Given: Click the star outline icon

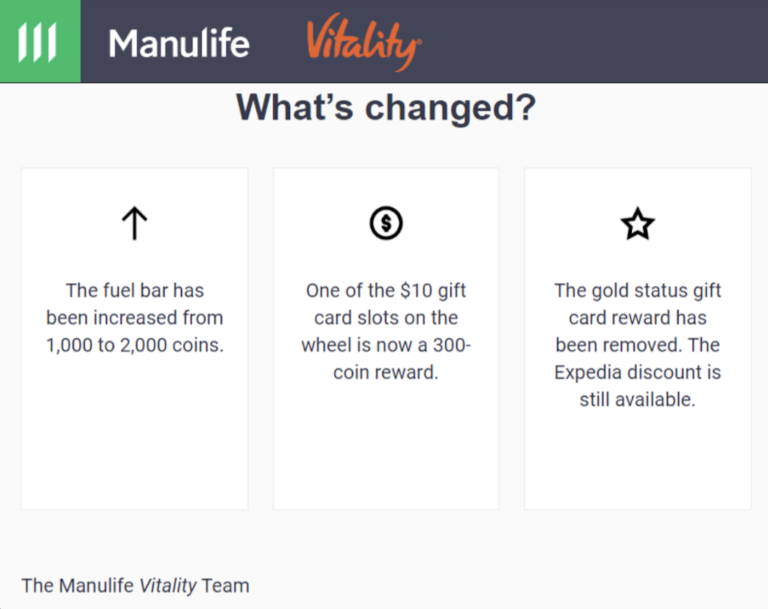Looking at the screenshot, I should (x=637, y=224).
